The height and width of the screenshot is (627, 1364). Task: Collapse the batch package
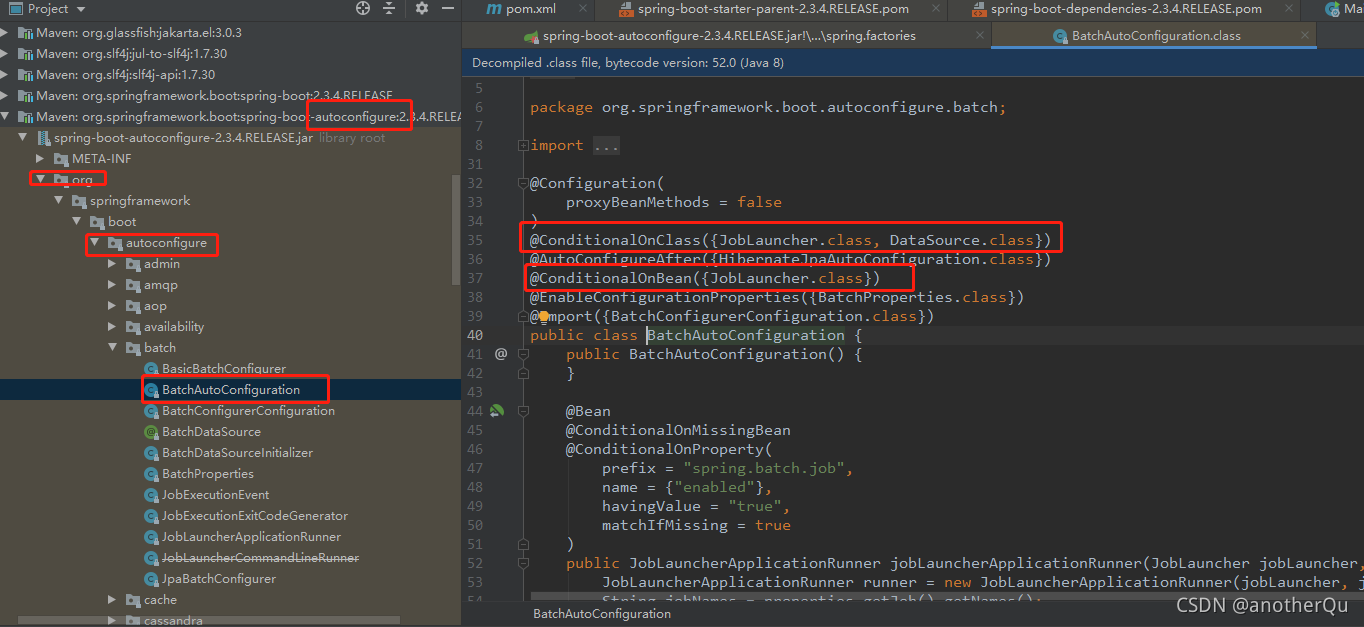point(113,347)
